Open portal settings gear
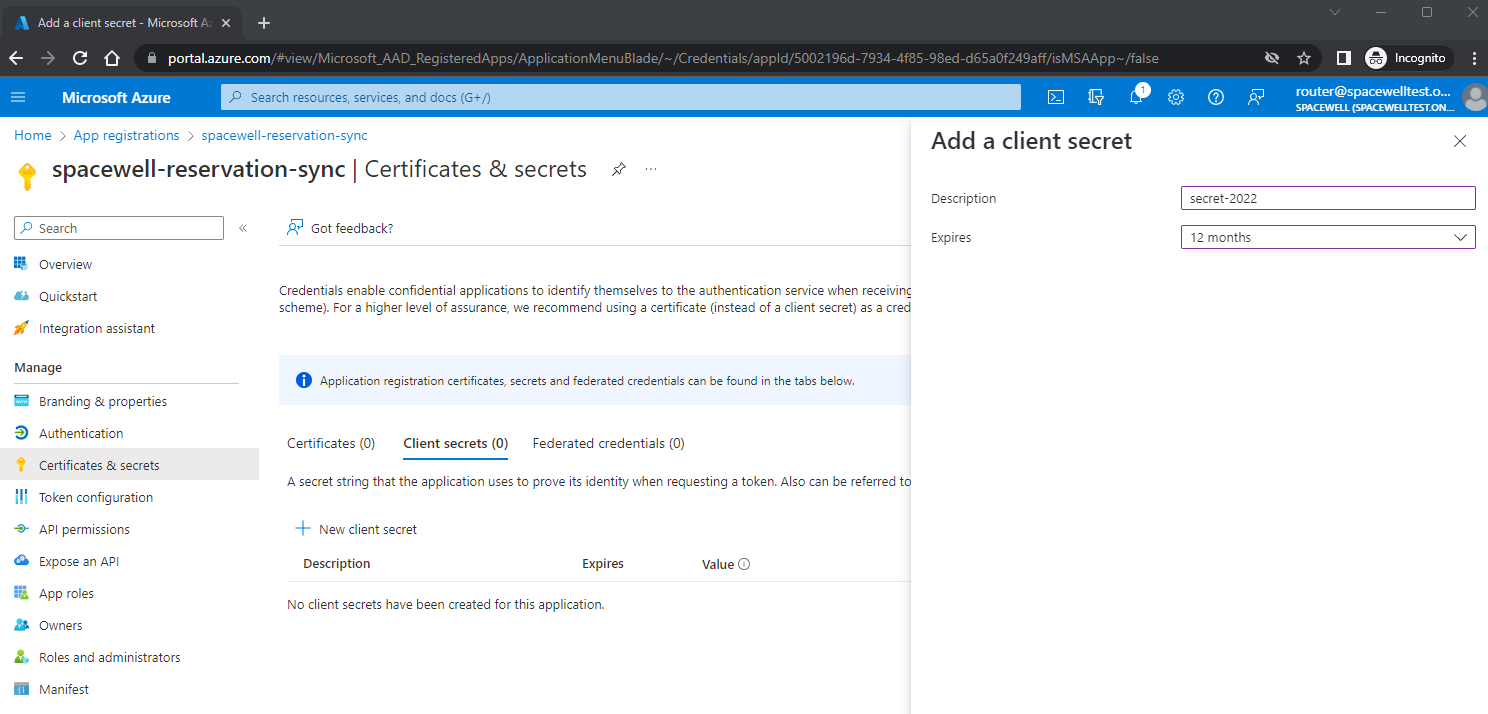Viewport: 1488px width, 714px height. click(x=1176, y=97)
